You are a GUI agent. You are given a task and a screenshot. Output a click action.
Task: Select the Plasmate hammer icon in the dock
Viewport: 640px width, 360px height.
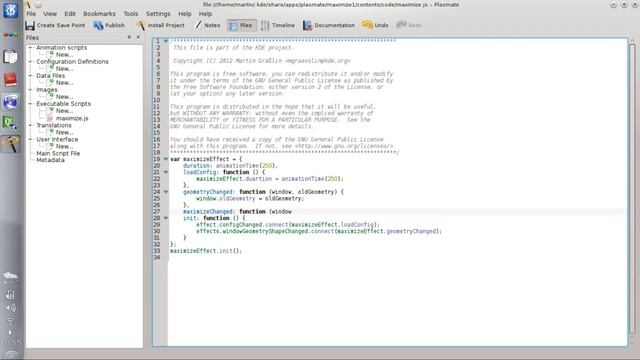[11, 144]
